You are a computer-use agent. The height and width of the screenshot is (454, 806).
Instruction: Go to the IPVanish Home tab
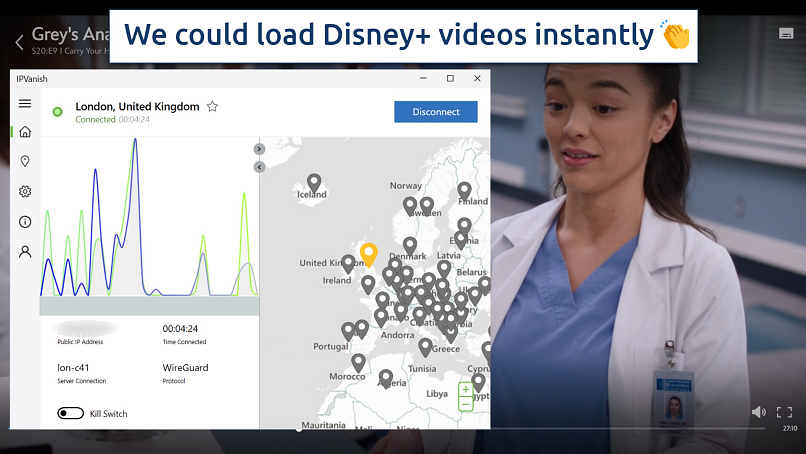point(25,132)
